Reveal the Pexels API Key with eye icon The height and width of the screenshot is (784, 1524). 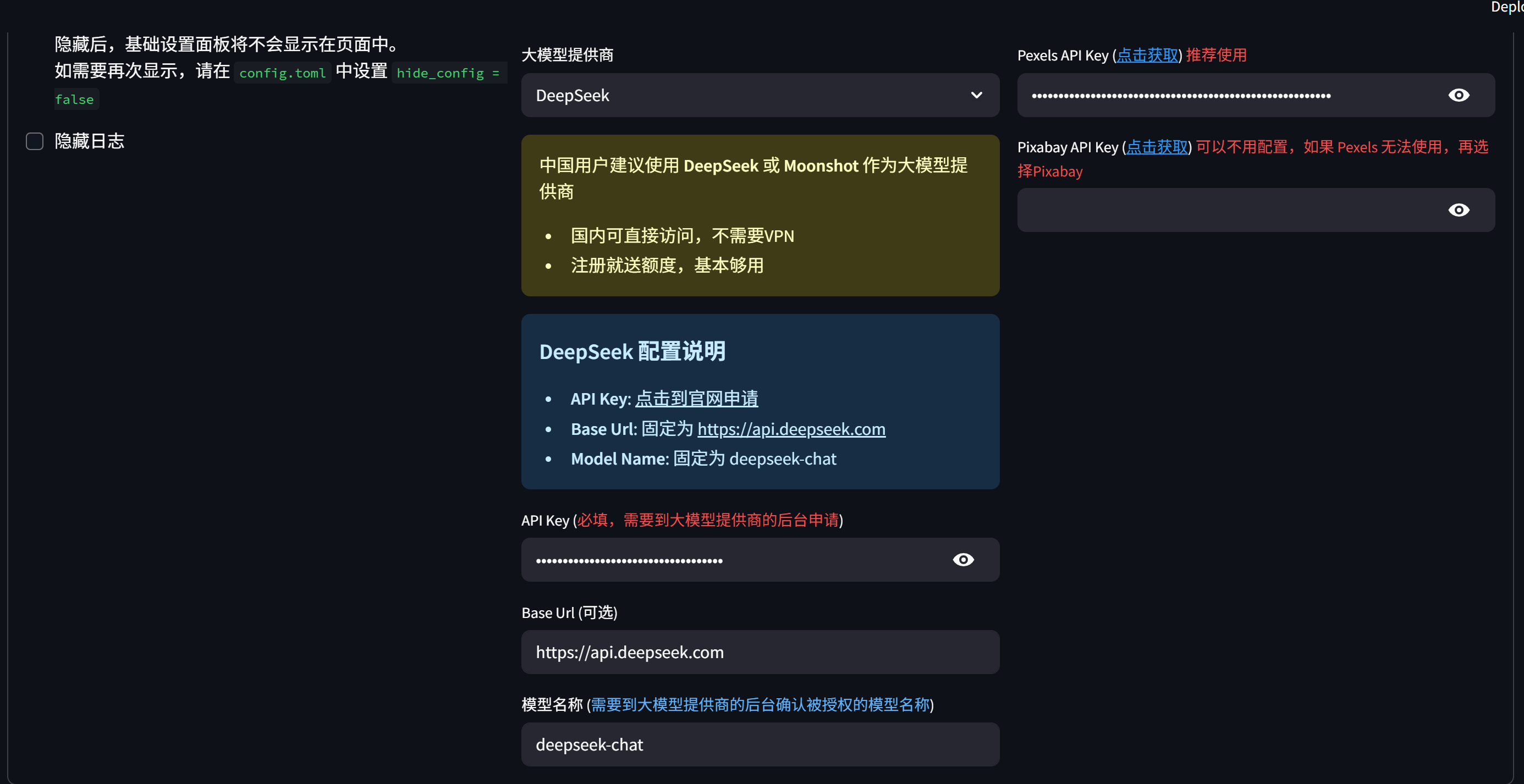[1458, 95]
